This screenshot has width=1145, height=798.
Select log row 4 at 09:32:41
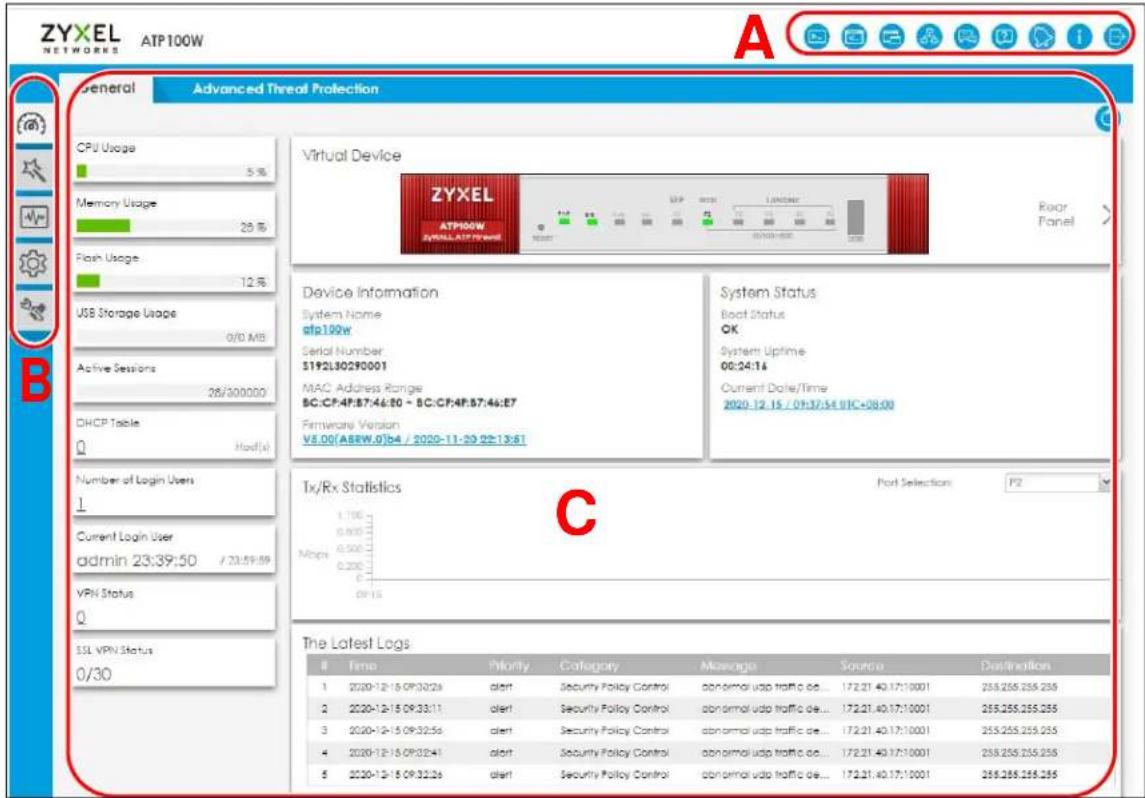[x=708, y=752]
